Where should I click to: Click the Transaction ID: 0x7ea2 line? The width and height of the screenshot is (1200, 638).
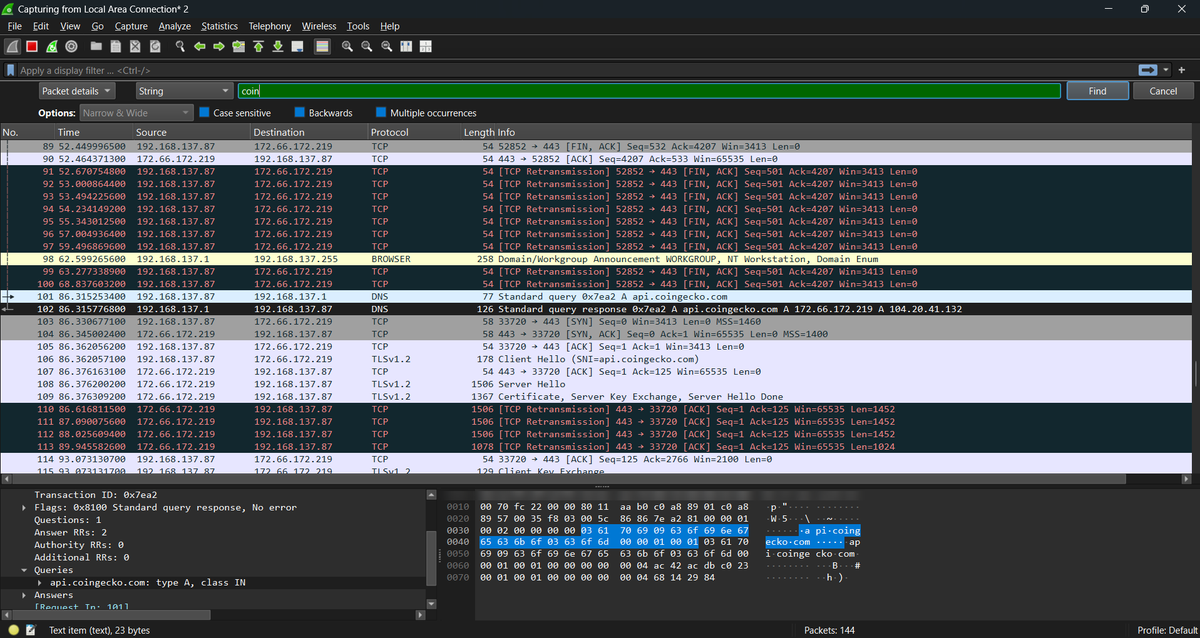[96, 495]
